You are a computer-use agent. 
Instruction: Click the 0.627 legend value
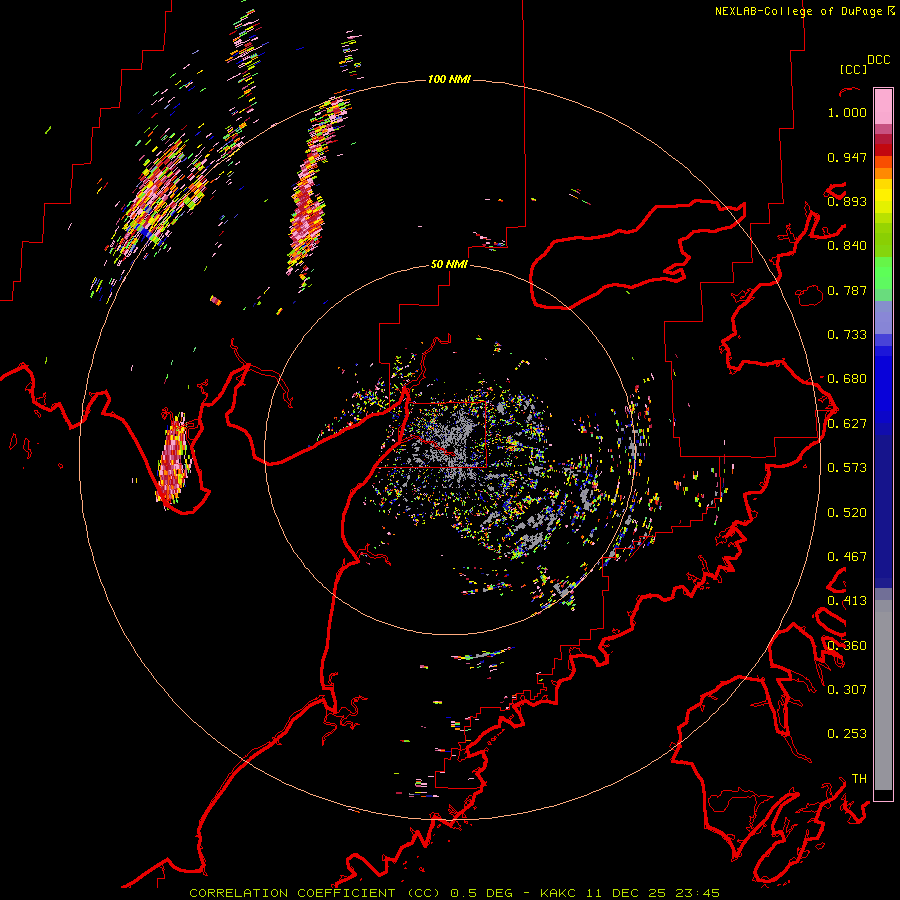pyautogui.click(x=847, y=424)
